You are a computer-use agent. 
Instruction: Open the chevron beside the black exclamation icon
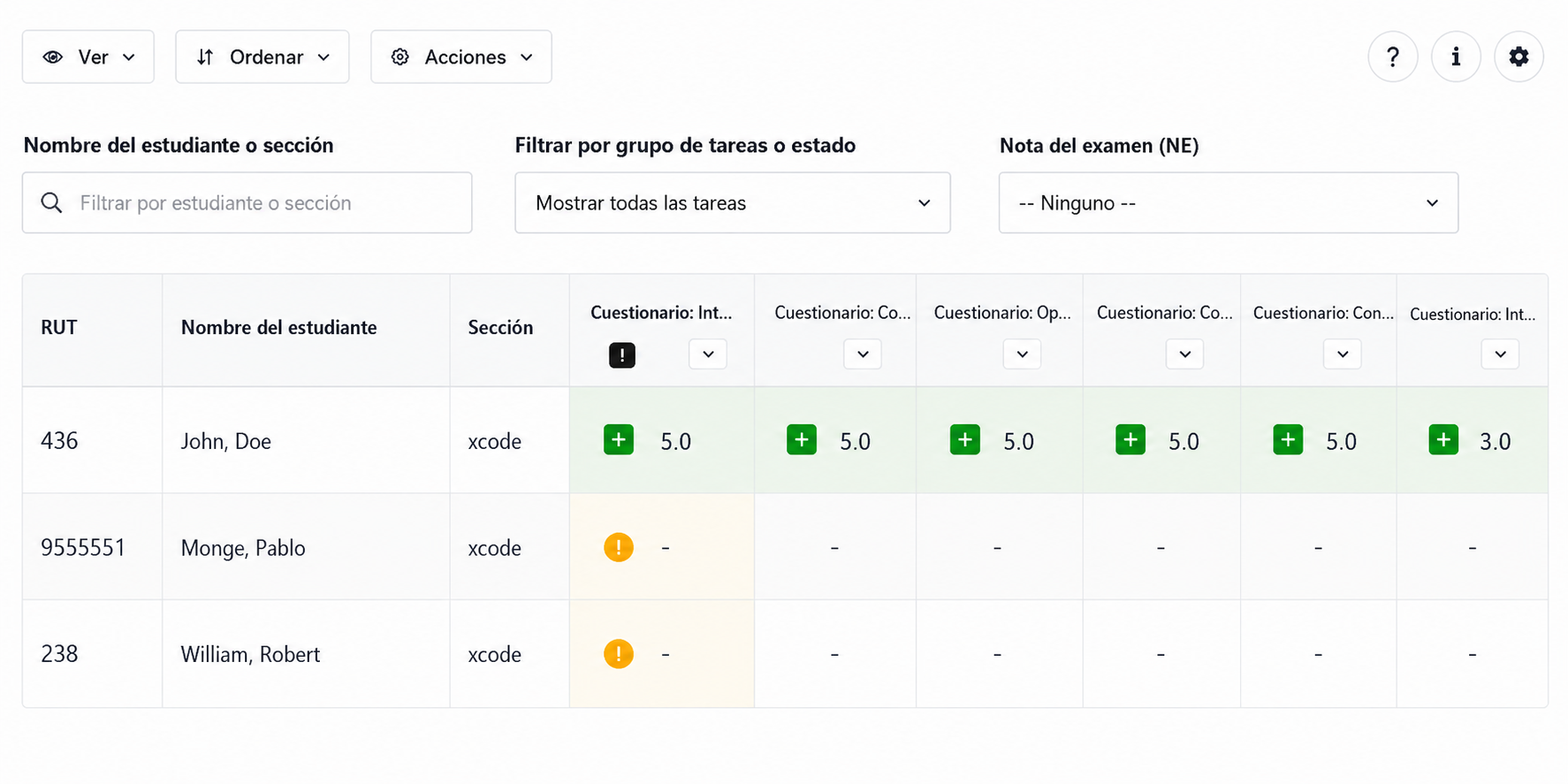pos(708,354)
